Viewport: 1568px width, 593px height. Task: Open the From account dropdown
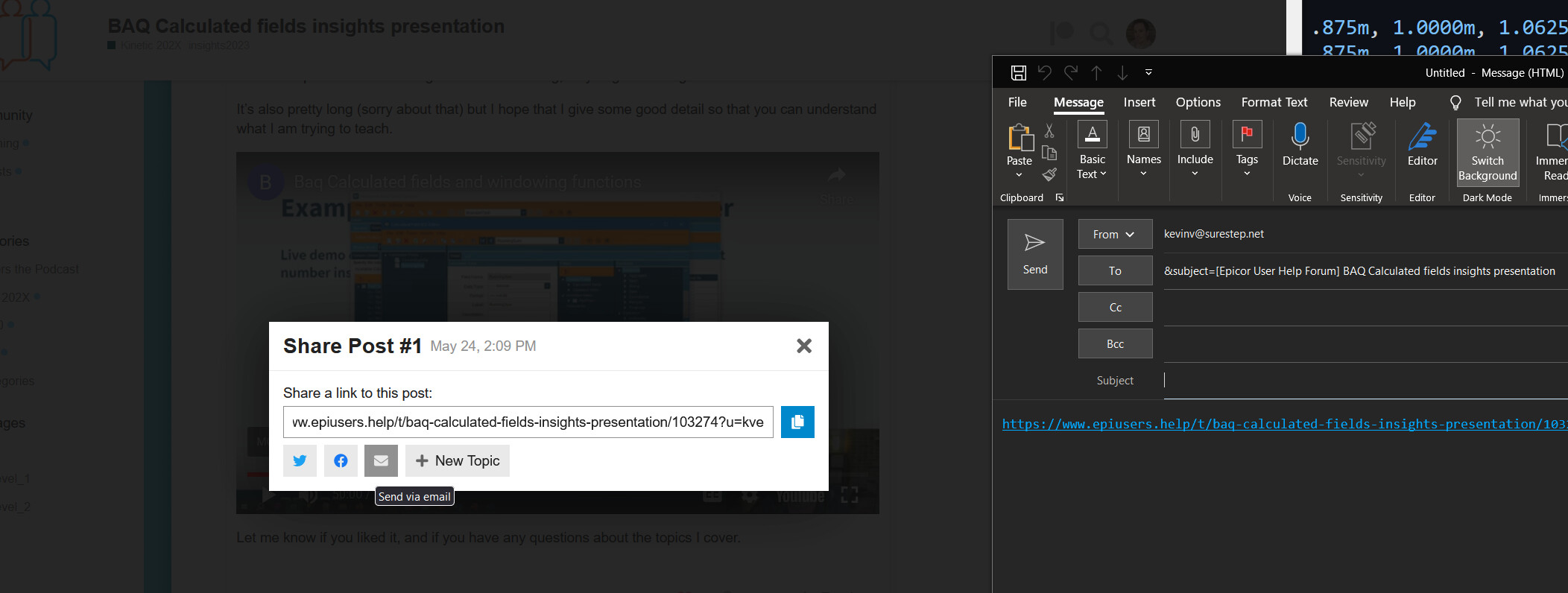click(1115, 234)
